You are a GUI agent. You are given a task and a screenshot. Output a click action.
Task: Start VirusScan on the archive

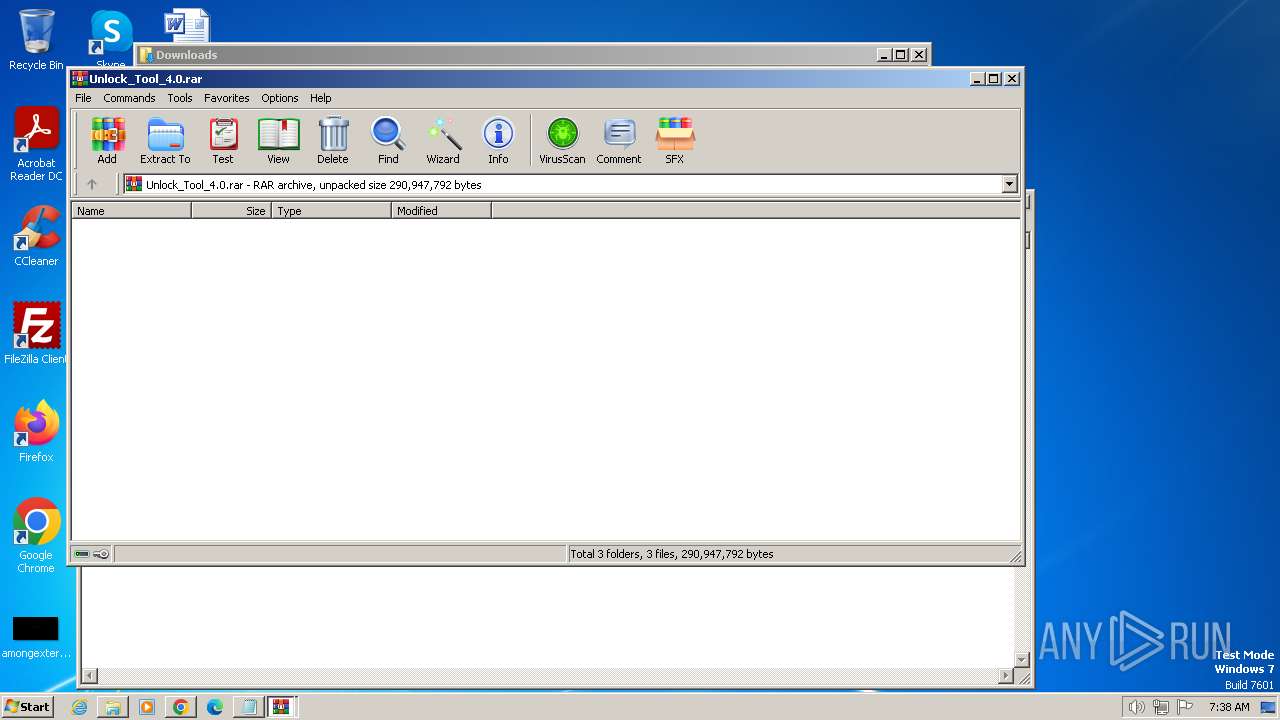tap(562, 140)
